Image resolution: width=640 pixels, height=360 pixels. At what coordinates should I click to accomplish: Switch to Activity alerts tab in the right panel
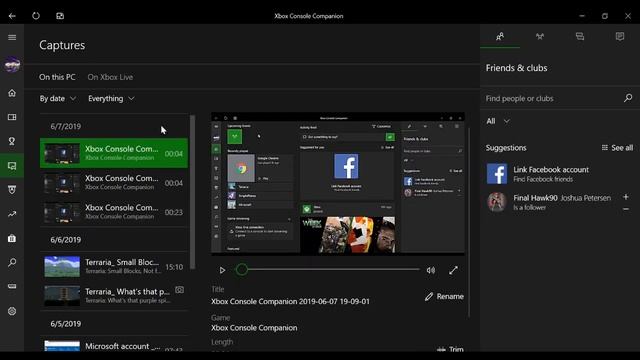(620, 37)
